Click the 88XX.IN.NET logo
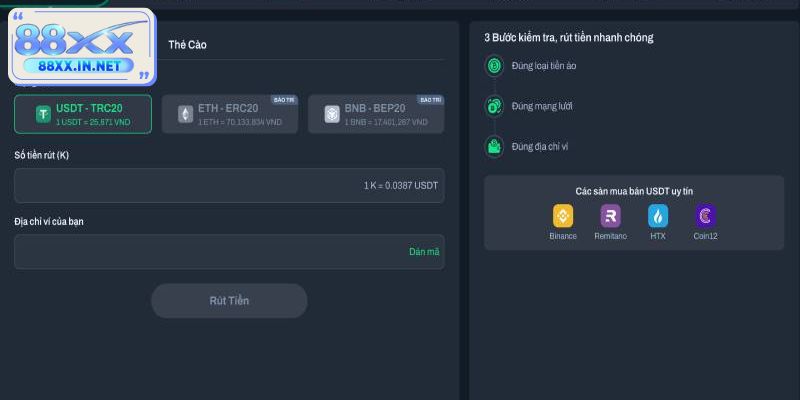 tap(82, 46)
